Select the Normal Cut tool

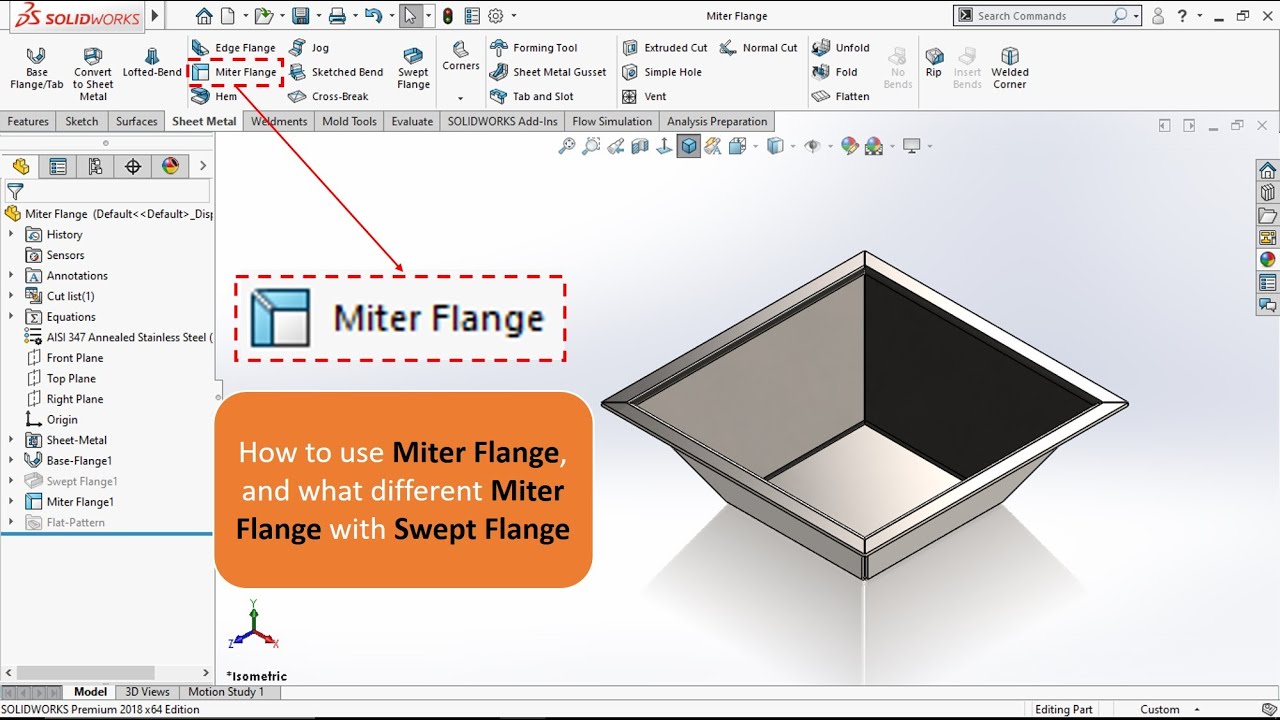coord(758,48)
